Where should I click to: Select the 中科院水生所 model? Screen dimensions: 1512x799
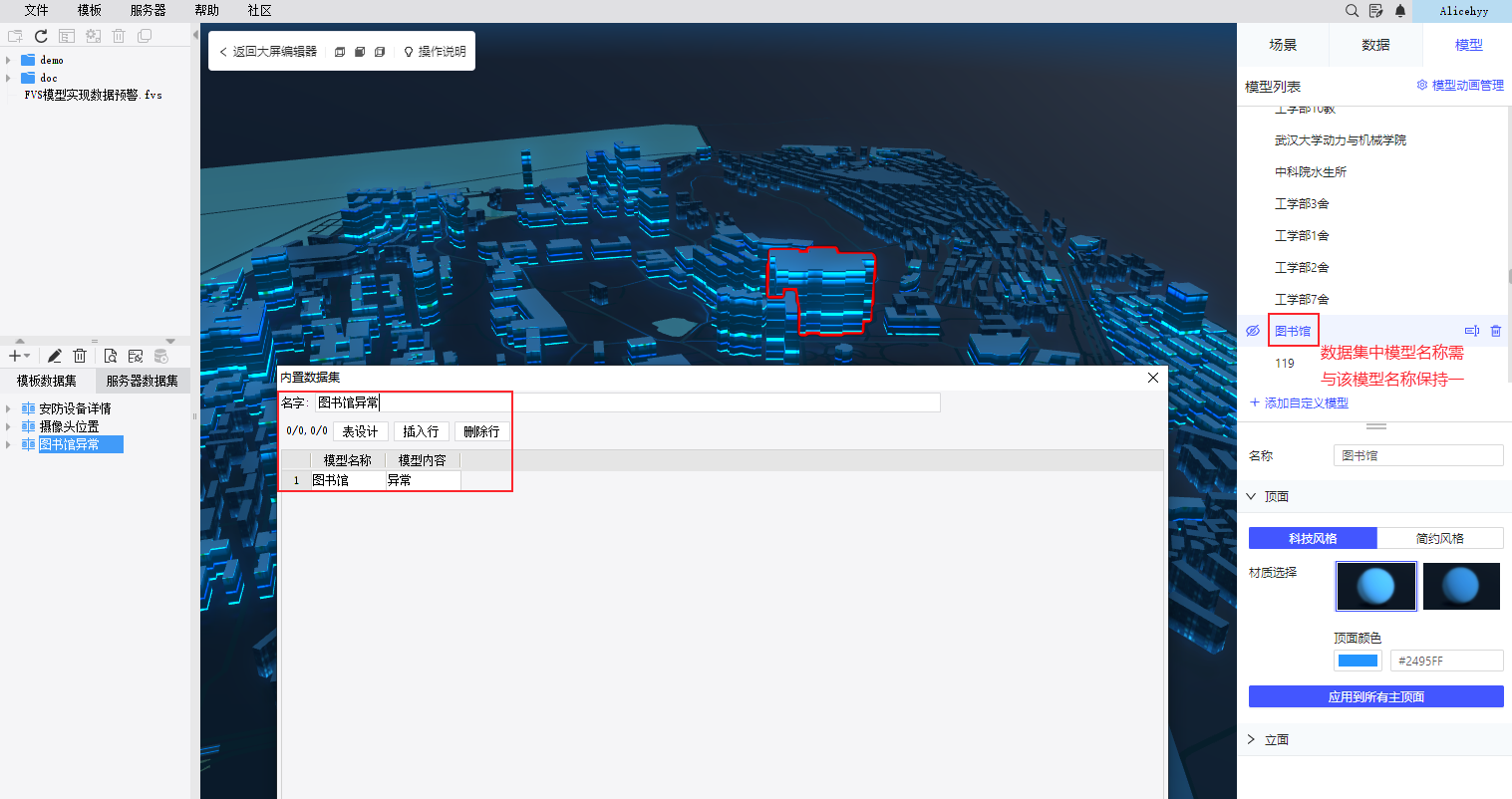click(1311, 171)
